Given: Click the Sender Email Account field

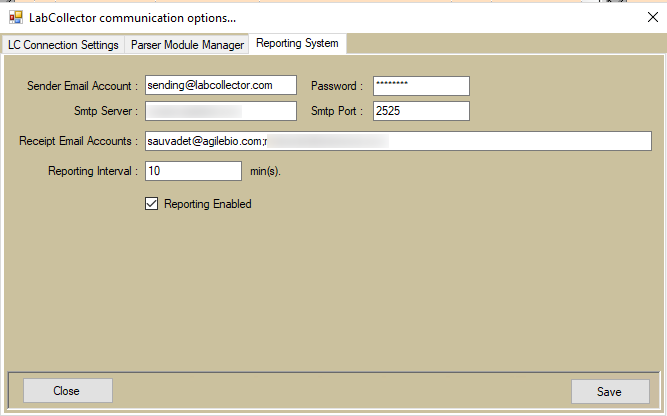Looking at the screenshot, I should (221, 85).
